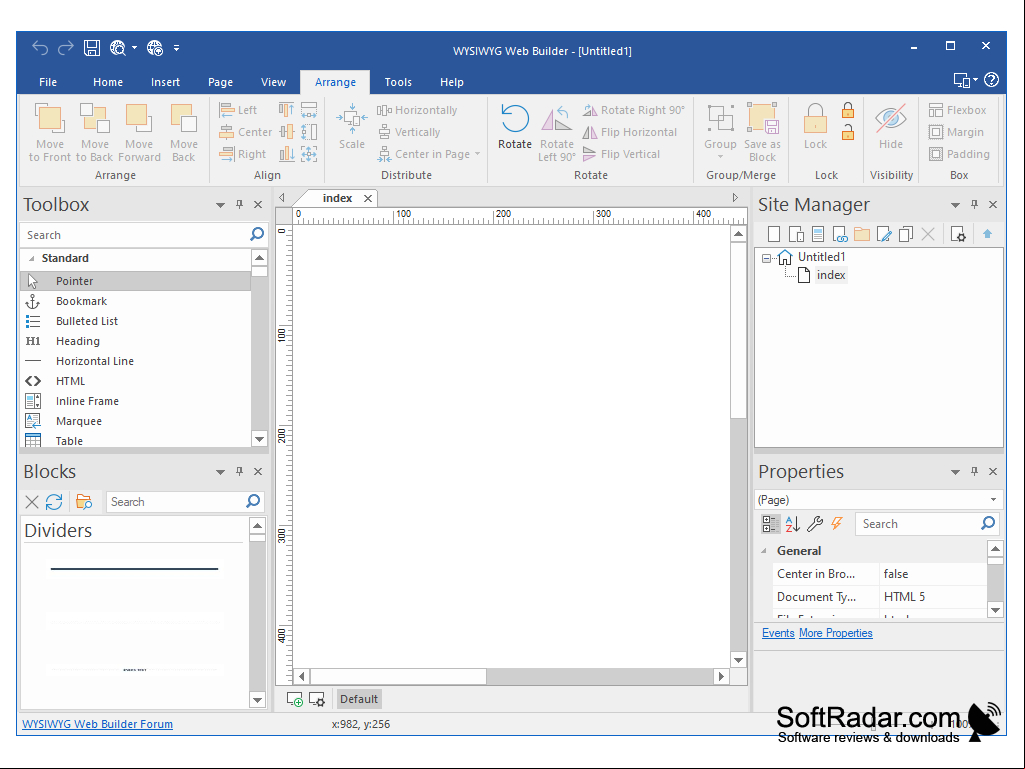Click the Redo arrow in the title bar
This screenshot has height=769, width=1025.
pos(66,48)
